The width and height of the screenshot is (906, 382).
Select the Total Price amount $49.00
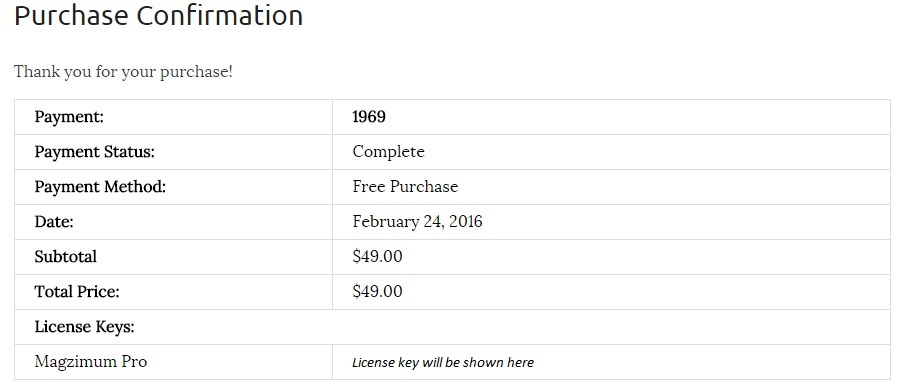tap(377, 291)
